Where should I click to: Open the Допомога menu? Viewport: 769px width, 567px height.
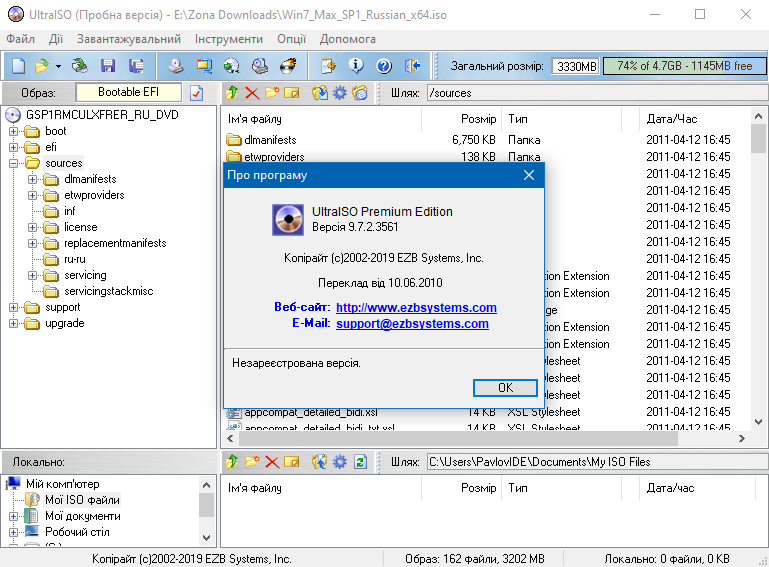pyautogui.click(x=348, y=39)
